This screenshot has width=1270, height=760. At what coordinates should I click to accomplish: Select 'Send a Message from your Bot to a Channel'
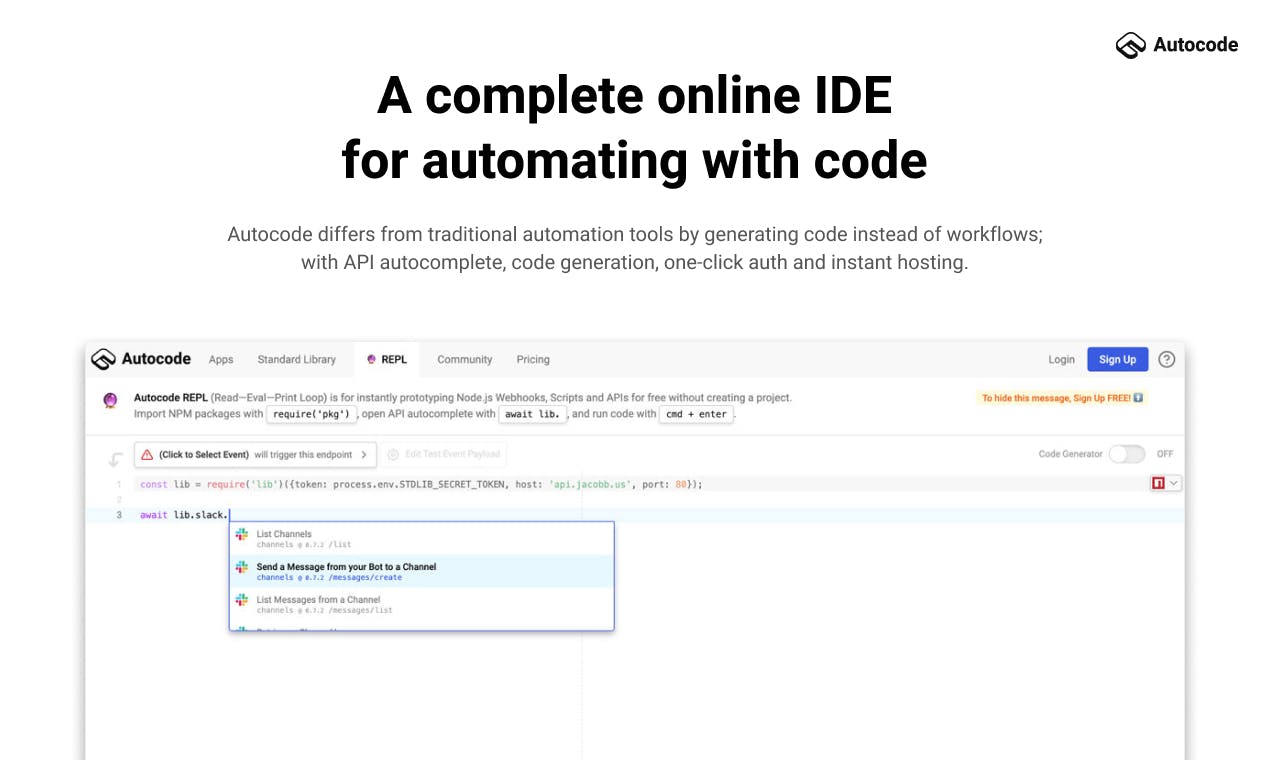[x=421, y=572]
